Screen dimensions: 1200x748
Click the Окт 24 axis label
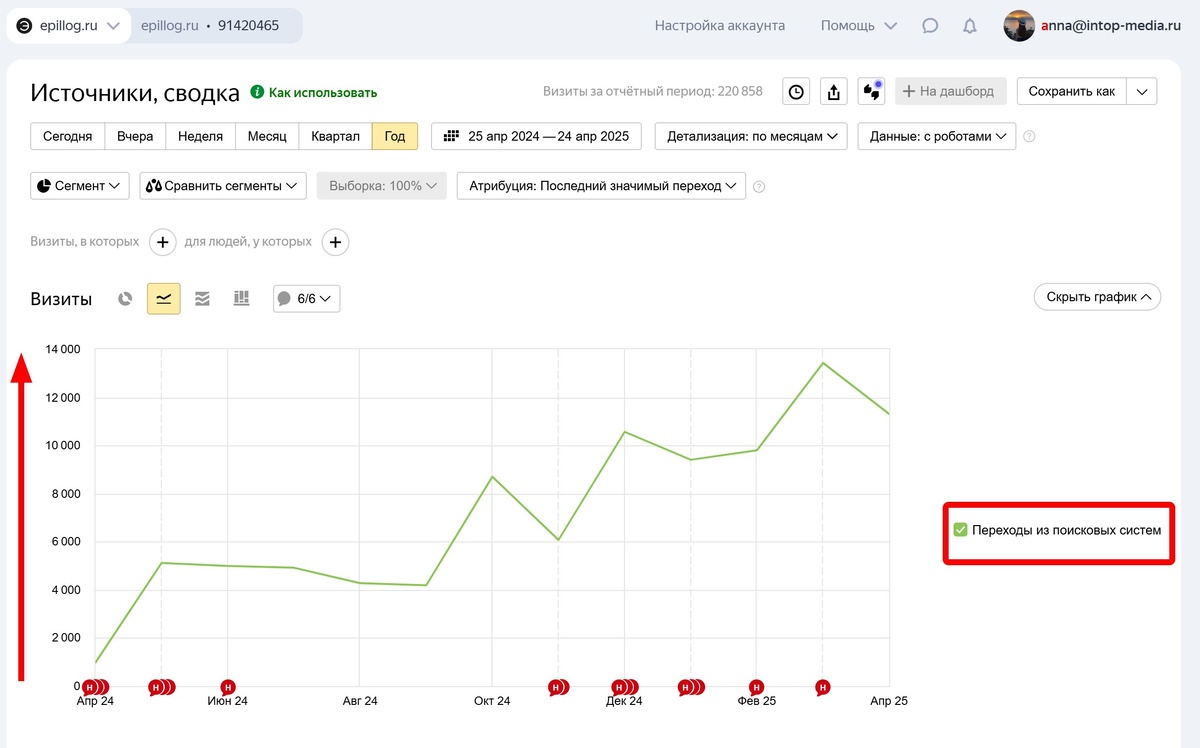pos(491,702)
